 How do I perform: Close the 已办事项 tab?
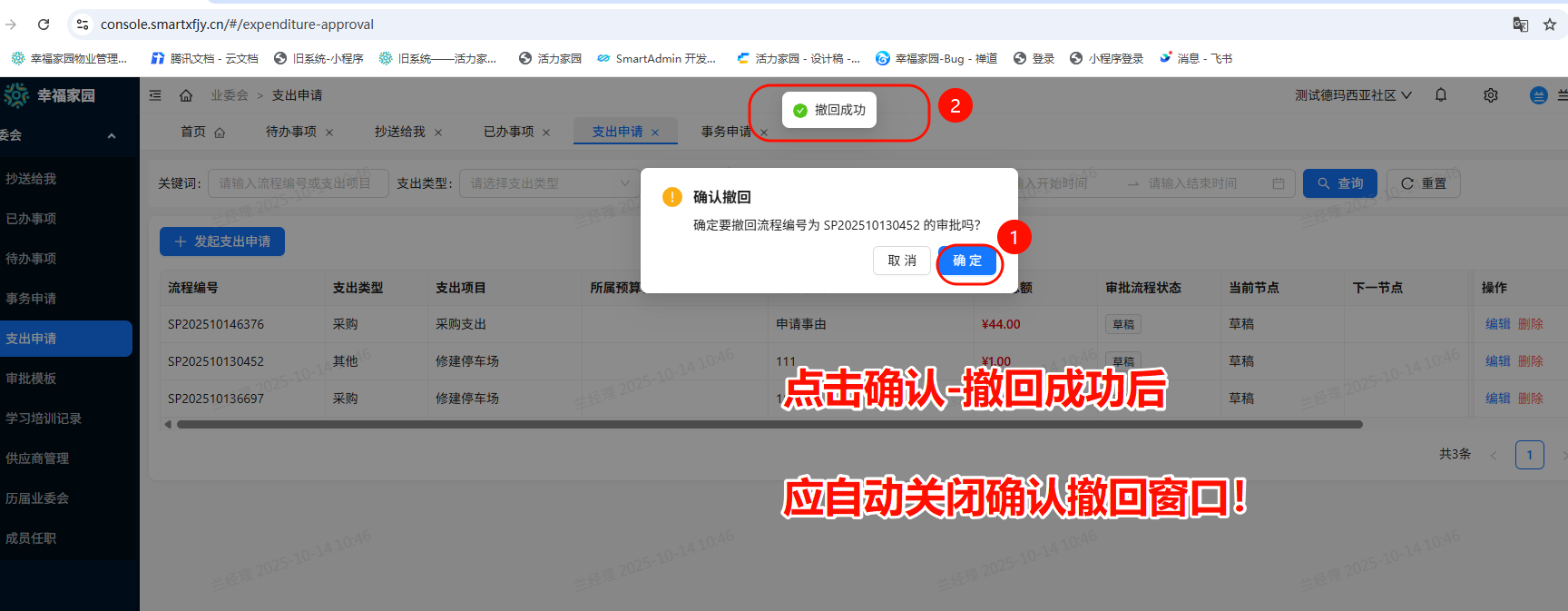pyautogui.click(x=546, y=133)
